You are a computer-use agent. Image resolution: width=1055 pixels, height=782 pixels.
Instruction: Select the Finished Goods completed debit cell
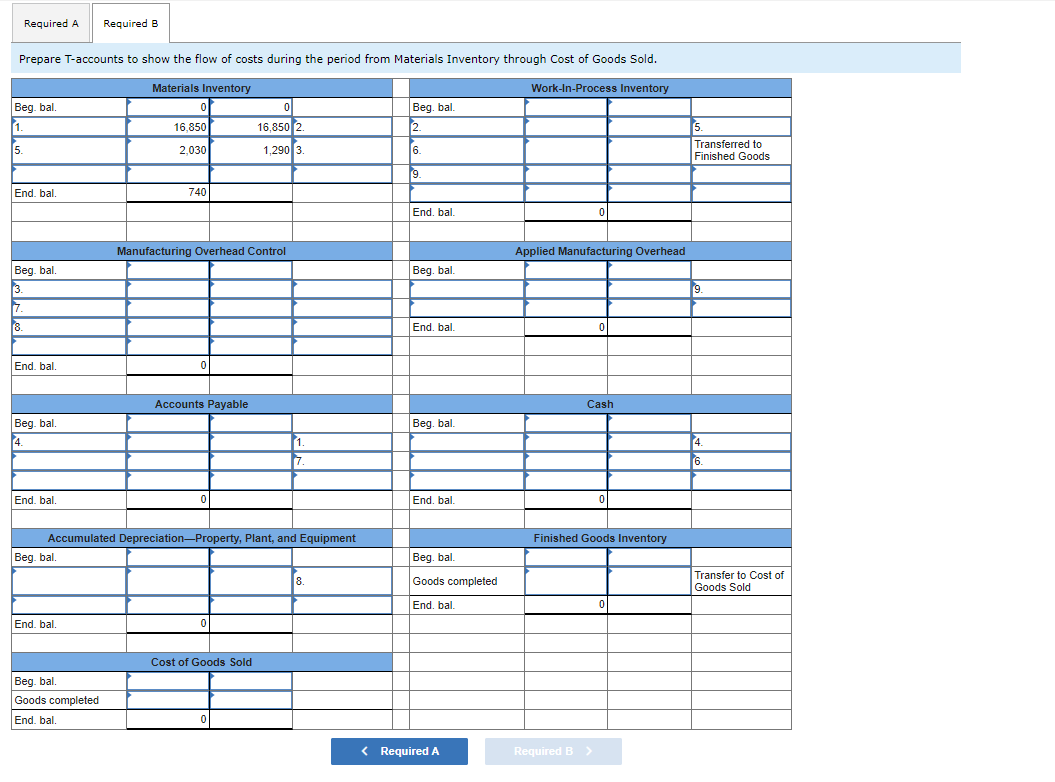tap(565, 581)
